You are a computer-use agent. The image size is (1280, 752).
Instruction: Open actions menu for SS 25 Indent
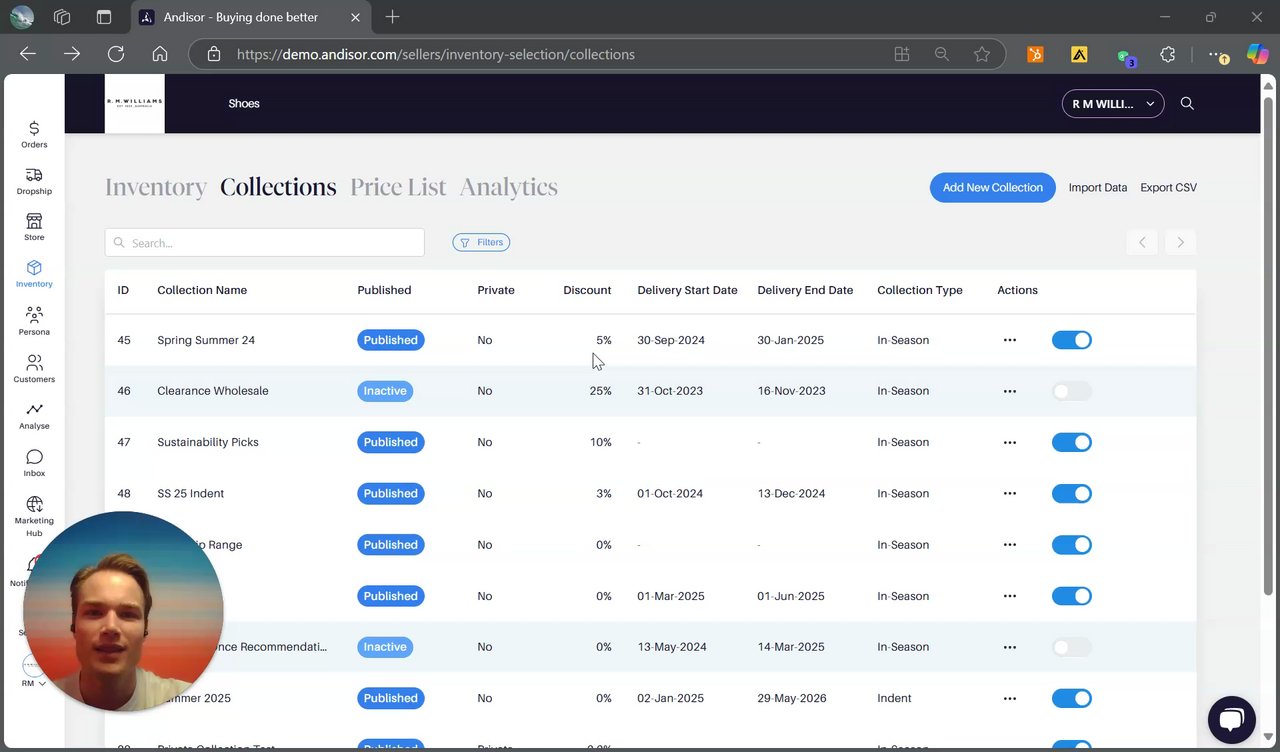1009,494
